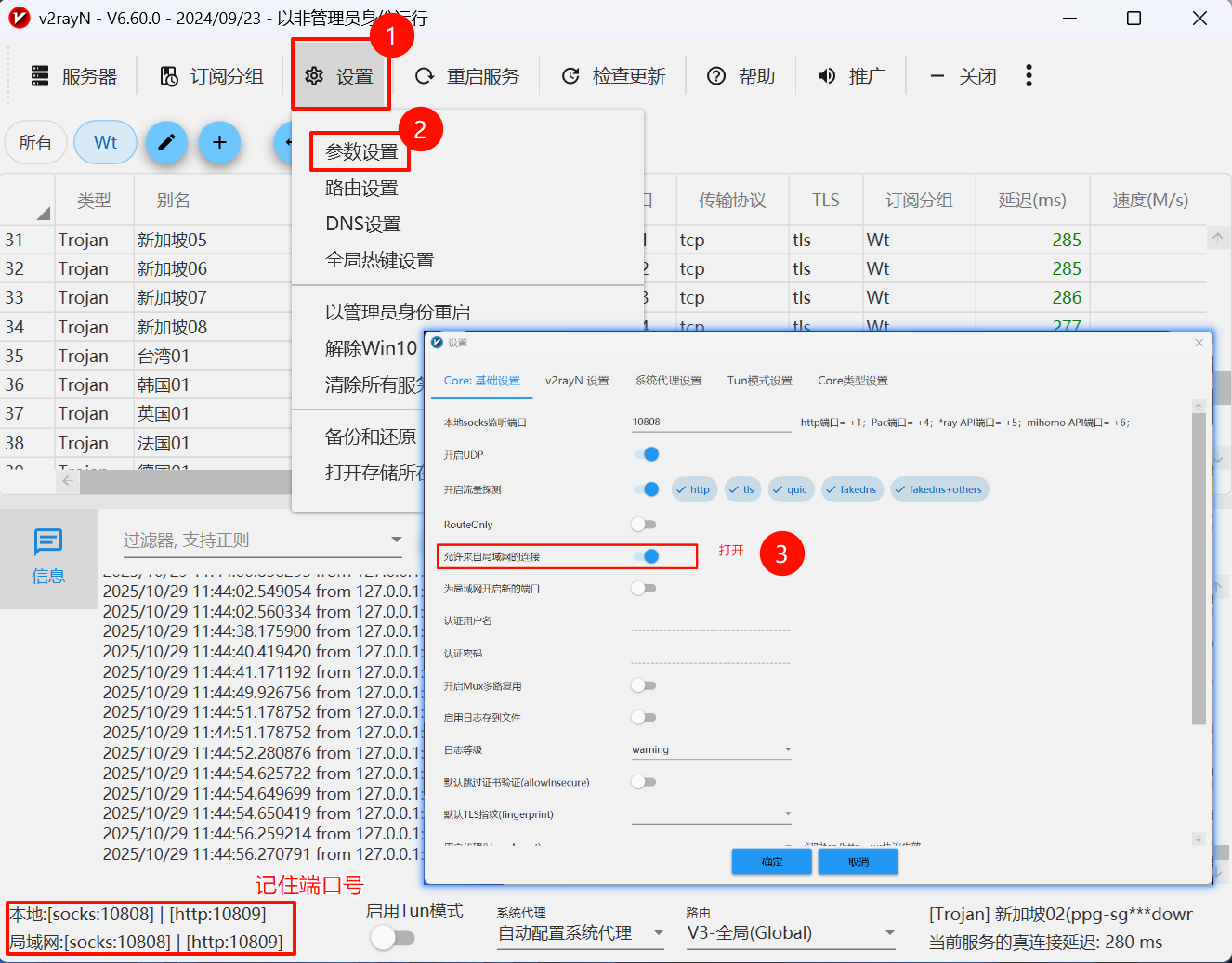
Task: Choose 以管理员身份重启 menu item
Action: click(x=397, y=312)
